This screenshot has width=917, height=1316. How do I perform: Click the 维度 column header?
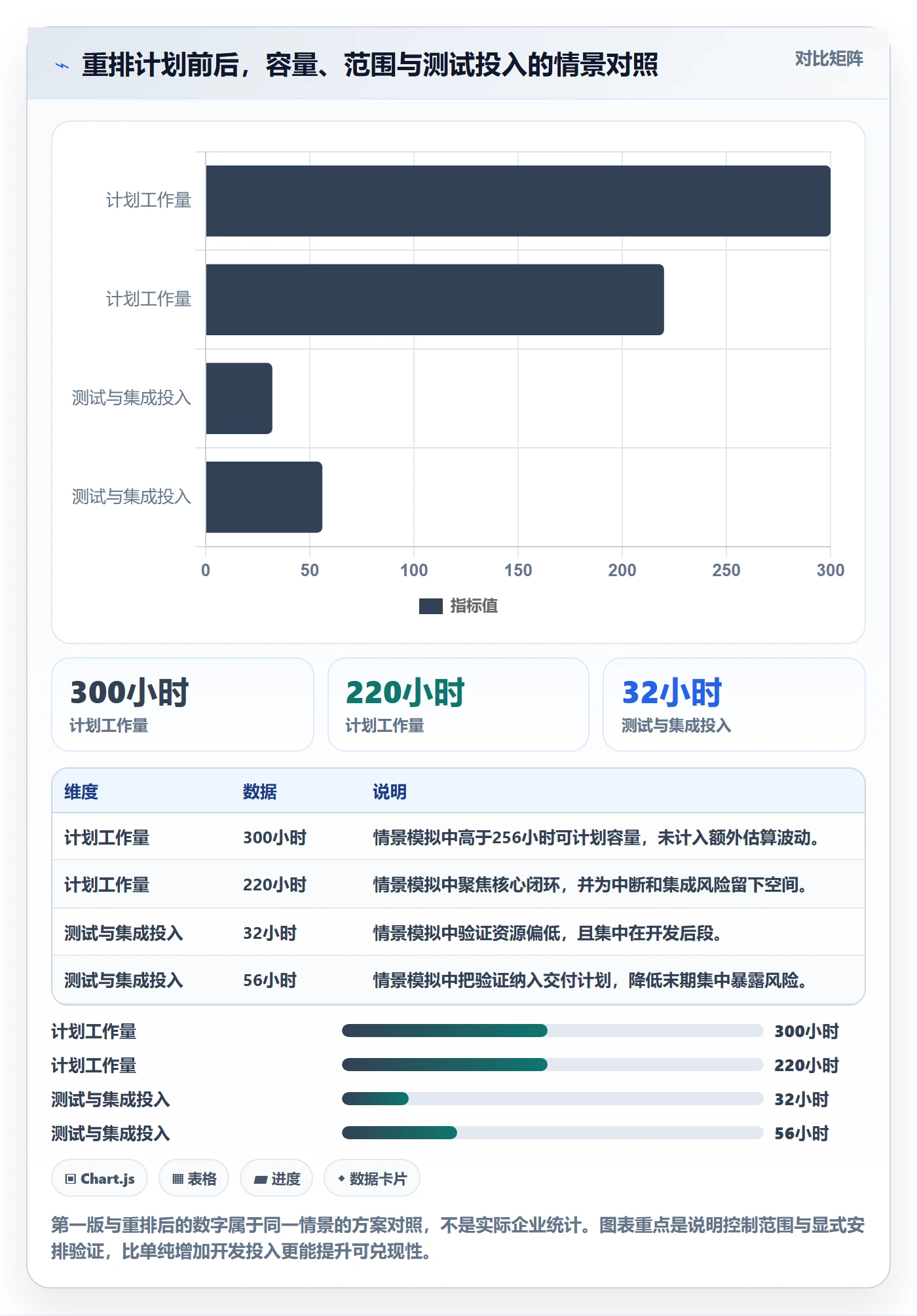[81, 792]
